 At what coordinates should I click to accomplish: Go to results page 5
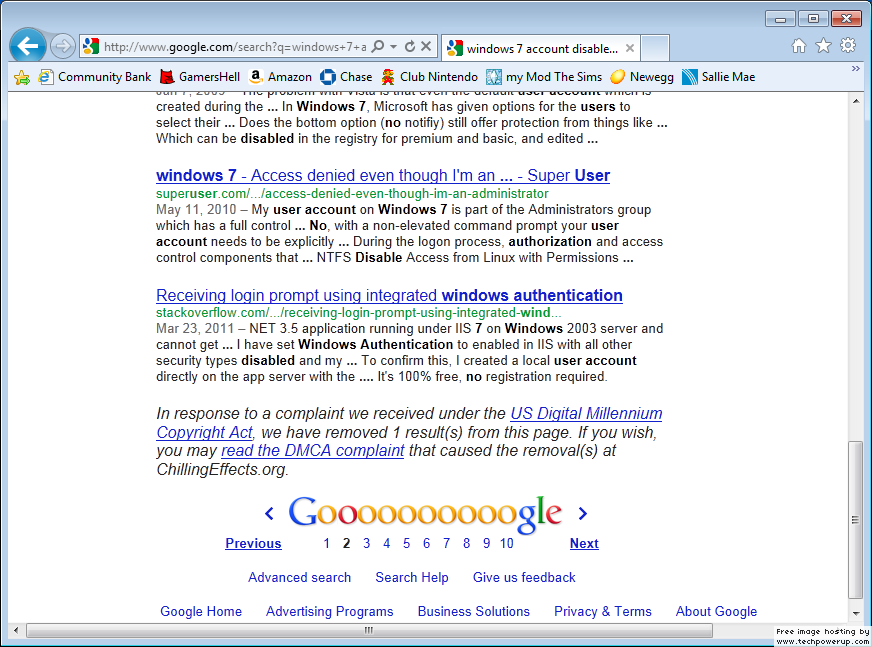pos(407,543)
